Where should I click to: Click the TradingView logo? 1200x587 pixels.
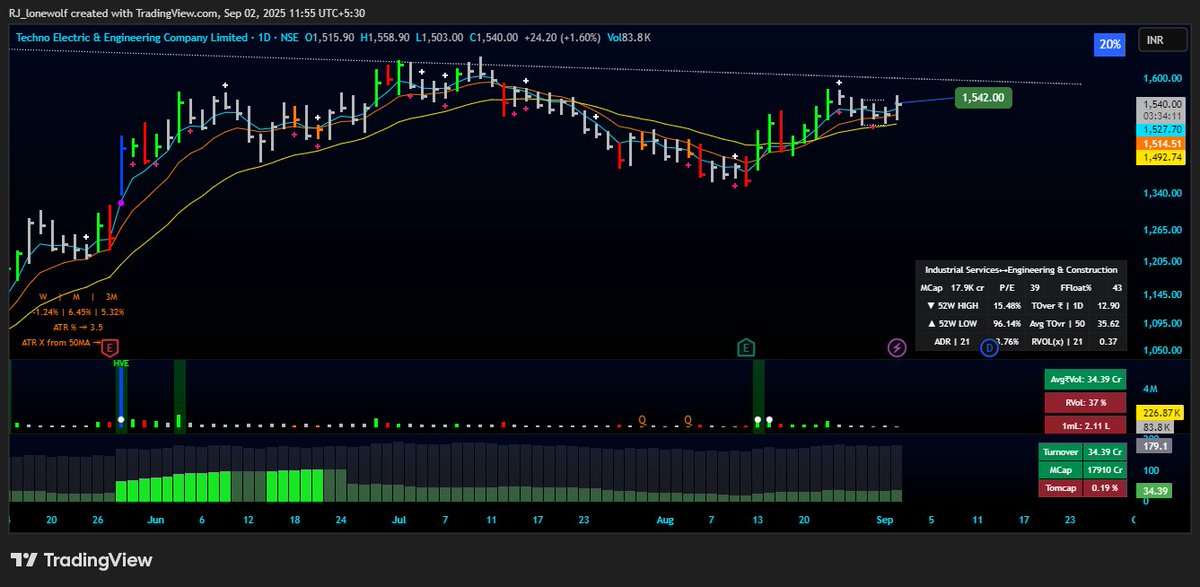[82, 560]
